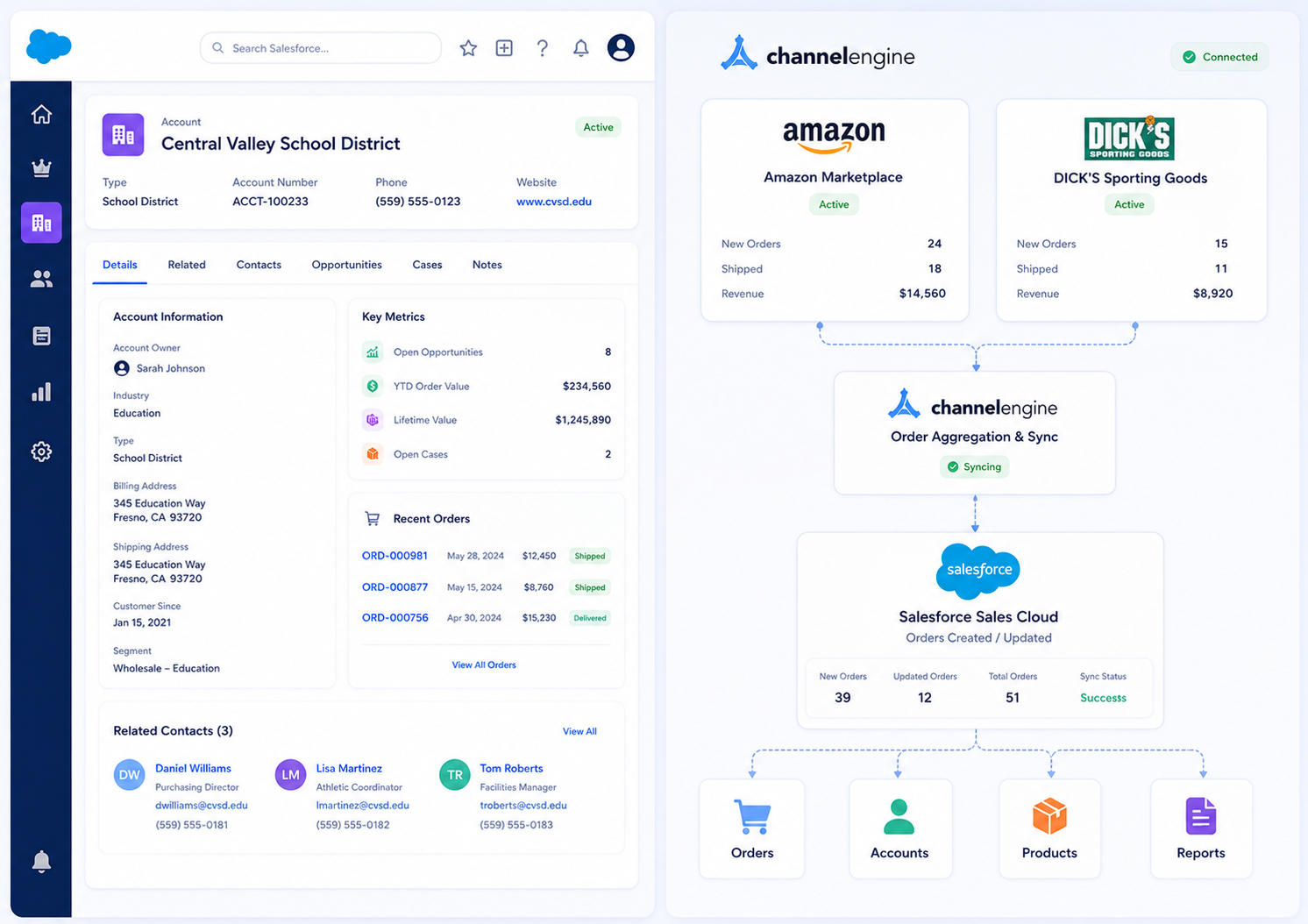Open user profile avatar icon
The width and height of the screenshot is (1308, 924).
click(621, 47)
